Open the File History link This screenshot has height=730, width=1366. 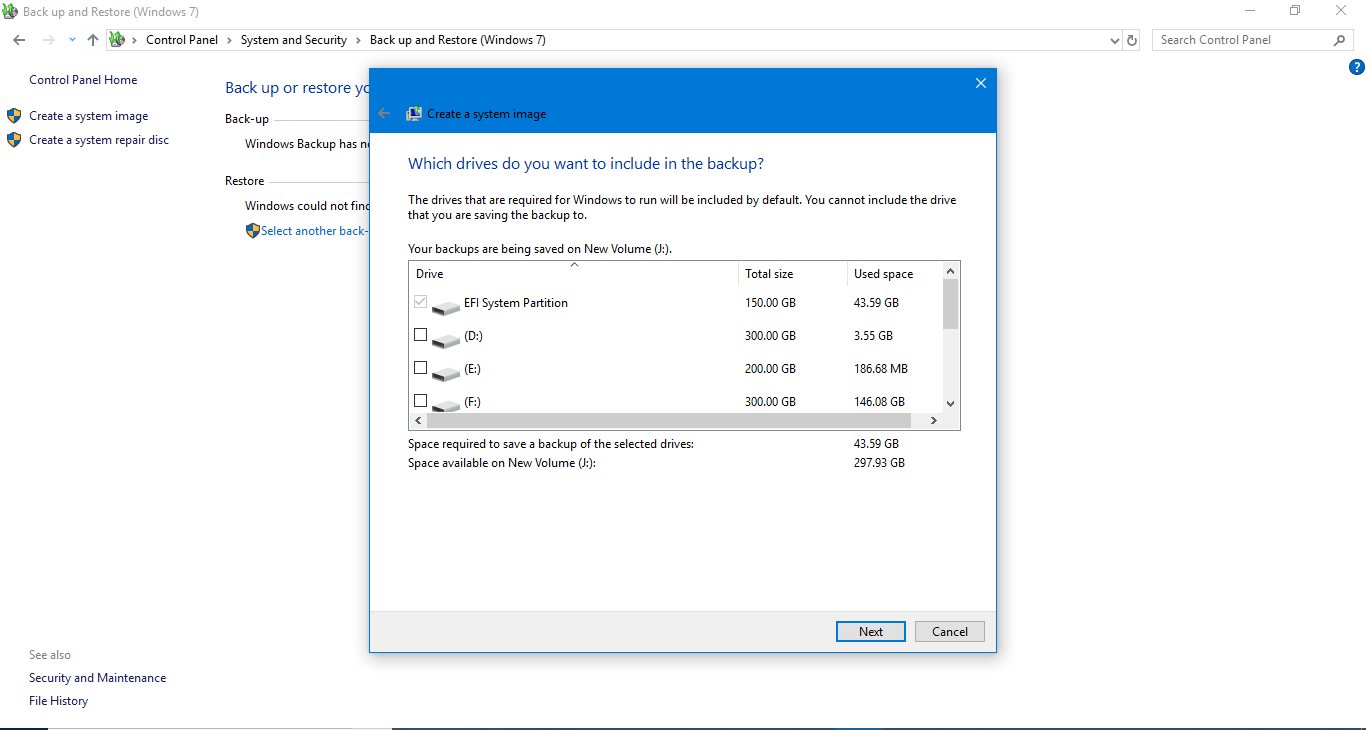pos(59,701)
